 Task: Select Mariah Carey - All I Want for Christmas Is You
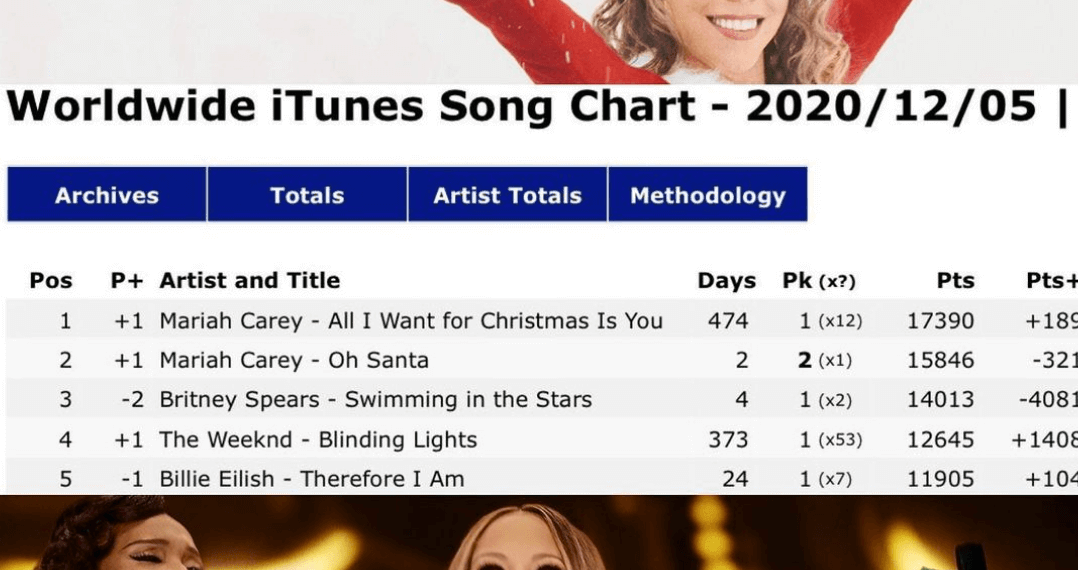(411, 321)
